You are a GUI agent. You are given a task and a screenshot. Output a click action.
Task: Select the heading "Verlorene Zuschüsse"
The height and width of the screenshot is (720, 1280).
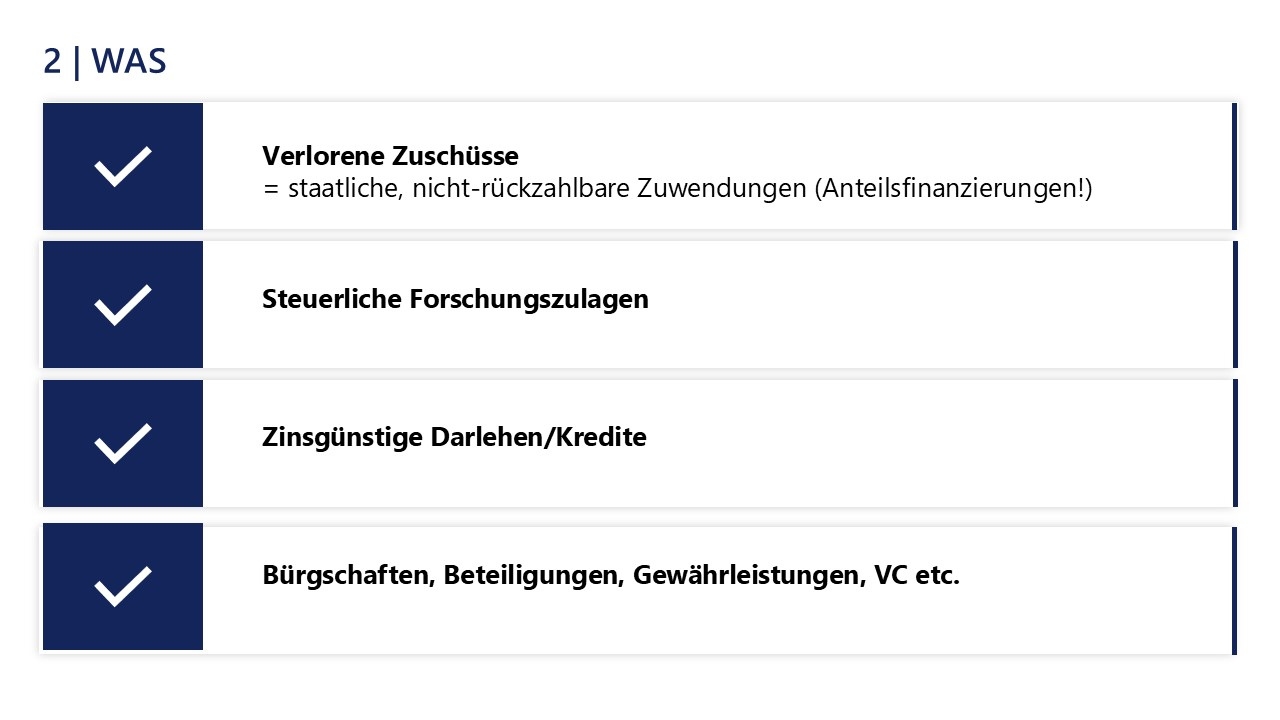click(390, 156)
